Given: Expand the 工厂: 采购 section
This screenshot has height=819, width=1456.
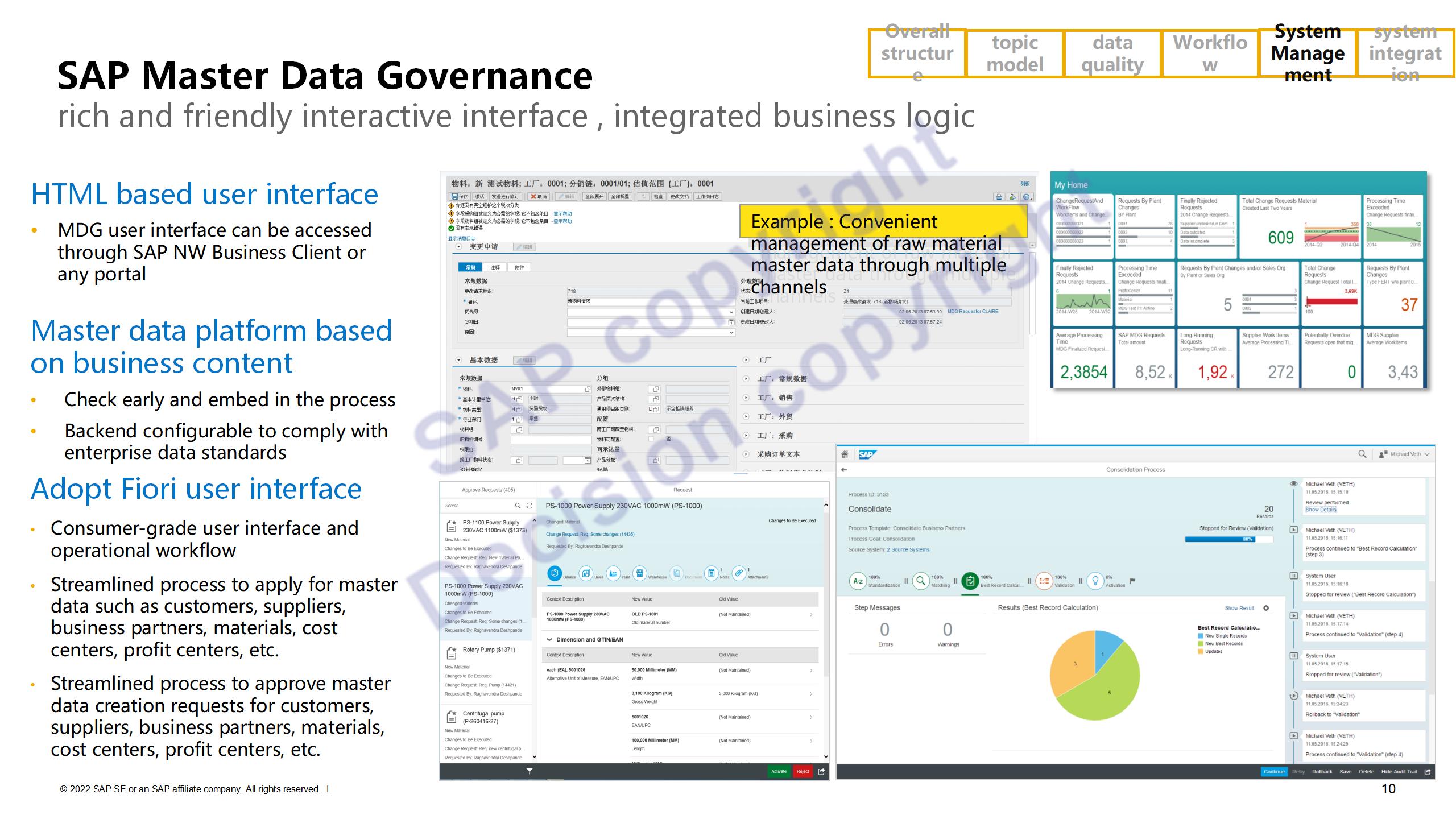Looking at the screenshot, I should tap(746, 435).
